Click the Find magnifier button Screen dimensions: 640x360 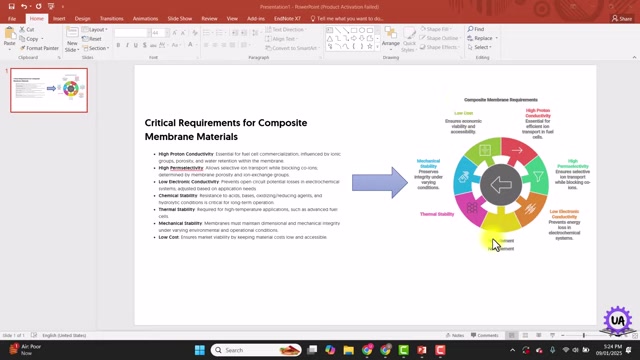(476, 29)
